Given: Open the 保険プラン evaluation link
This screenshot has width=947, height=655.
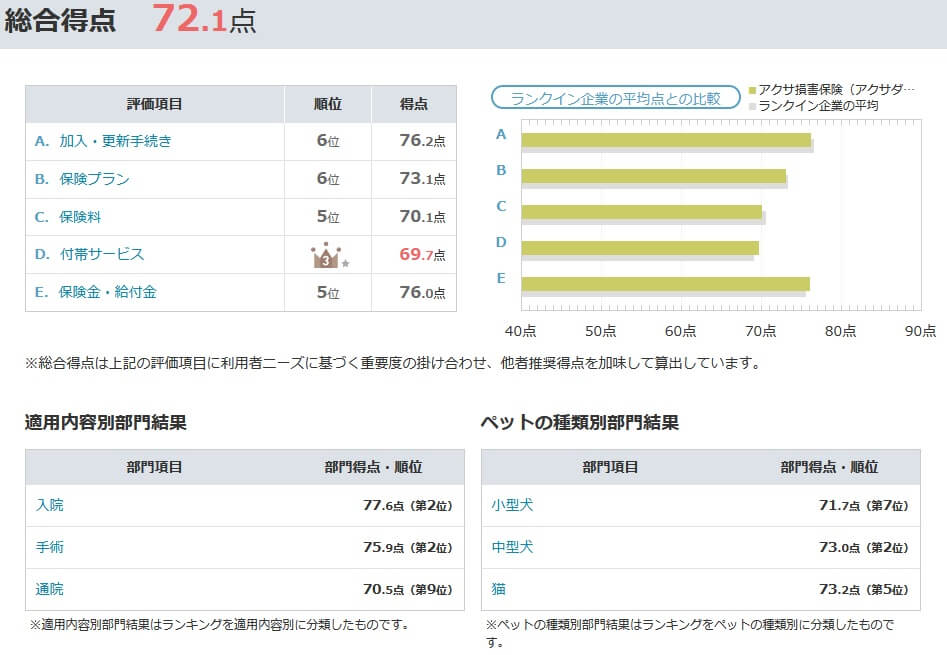Looking at the screenshot, I should point(94,179).
